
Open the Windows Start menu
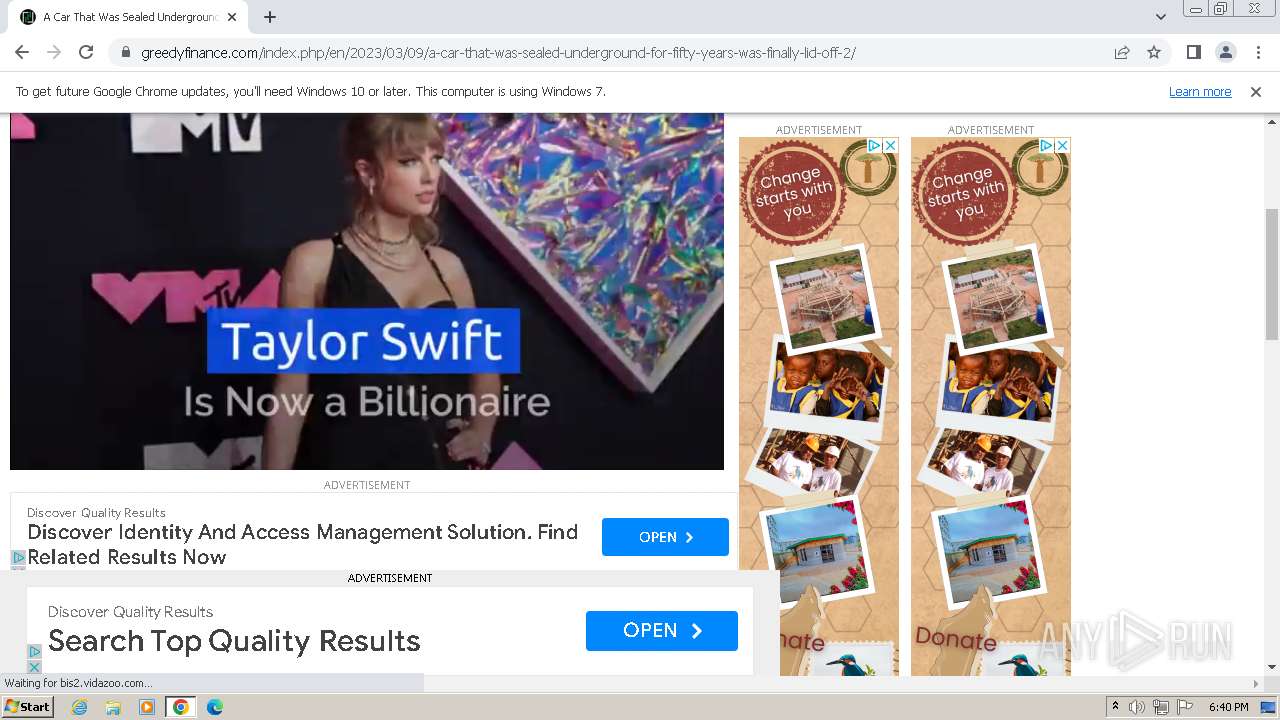28,707
